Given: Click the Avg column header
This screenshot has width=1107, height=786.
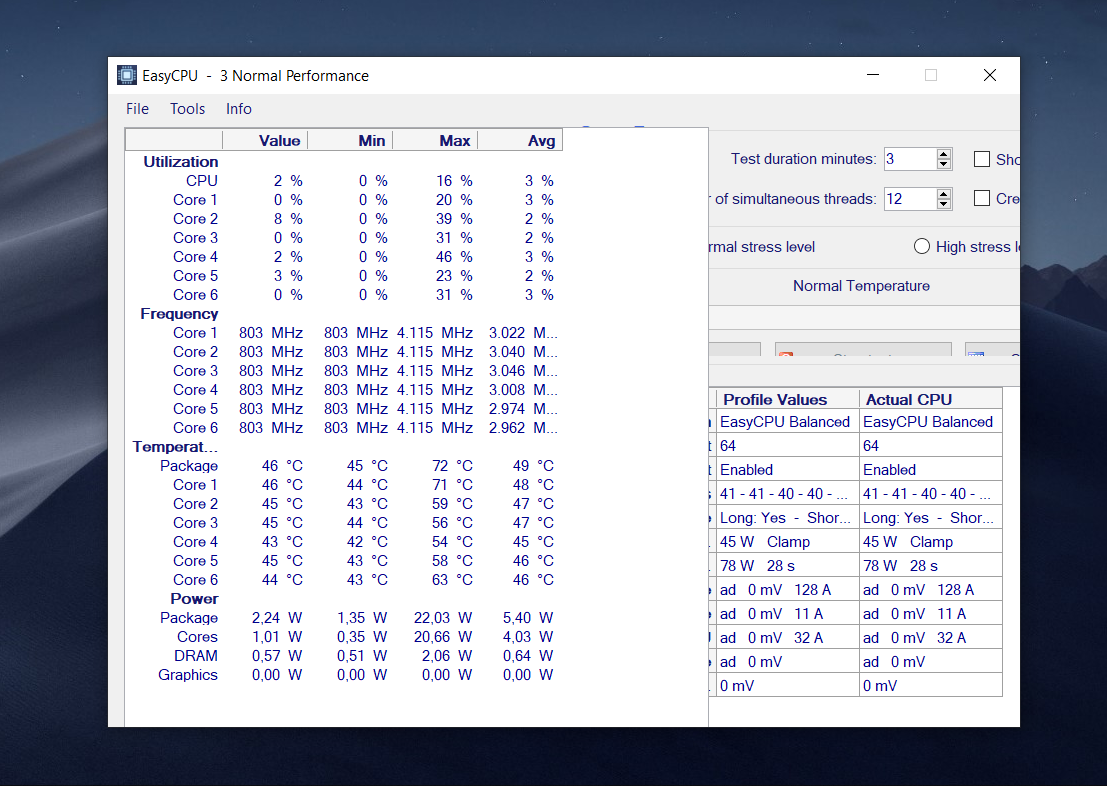Looking at the screenshot, I should coord(520,141).
